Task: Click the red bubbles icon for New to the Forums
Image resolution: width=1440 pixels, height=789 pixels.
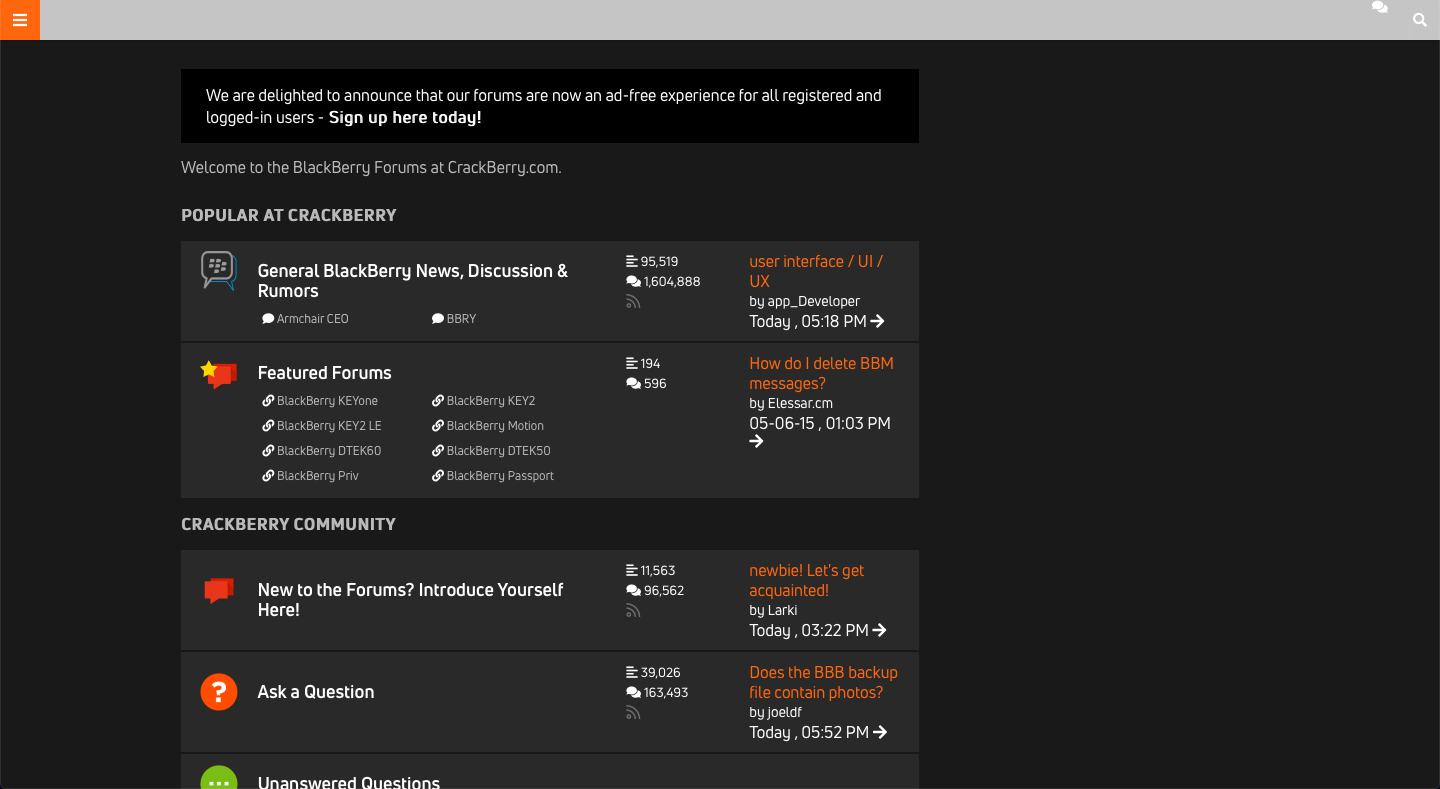Action: click(218, 590)
